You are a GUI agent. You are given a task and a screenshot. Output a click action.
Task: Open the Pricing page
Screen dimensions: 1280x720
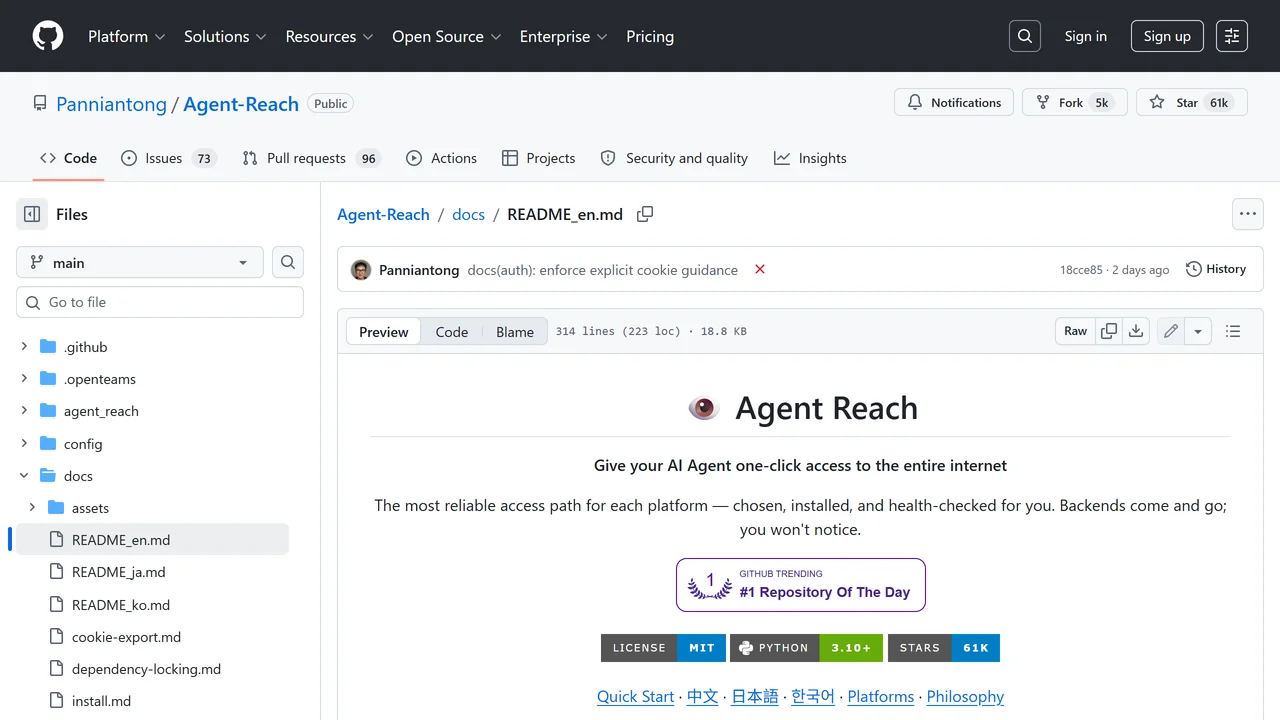(x=650, y=36)
